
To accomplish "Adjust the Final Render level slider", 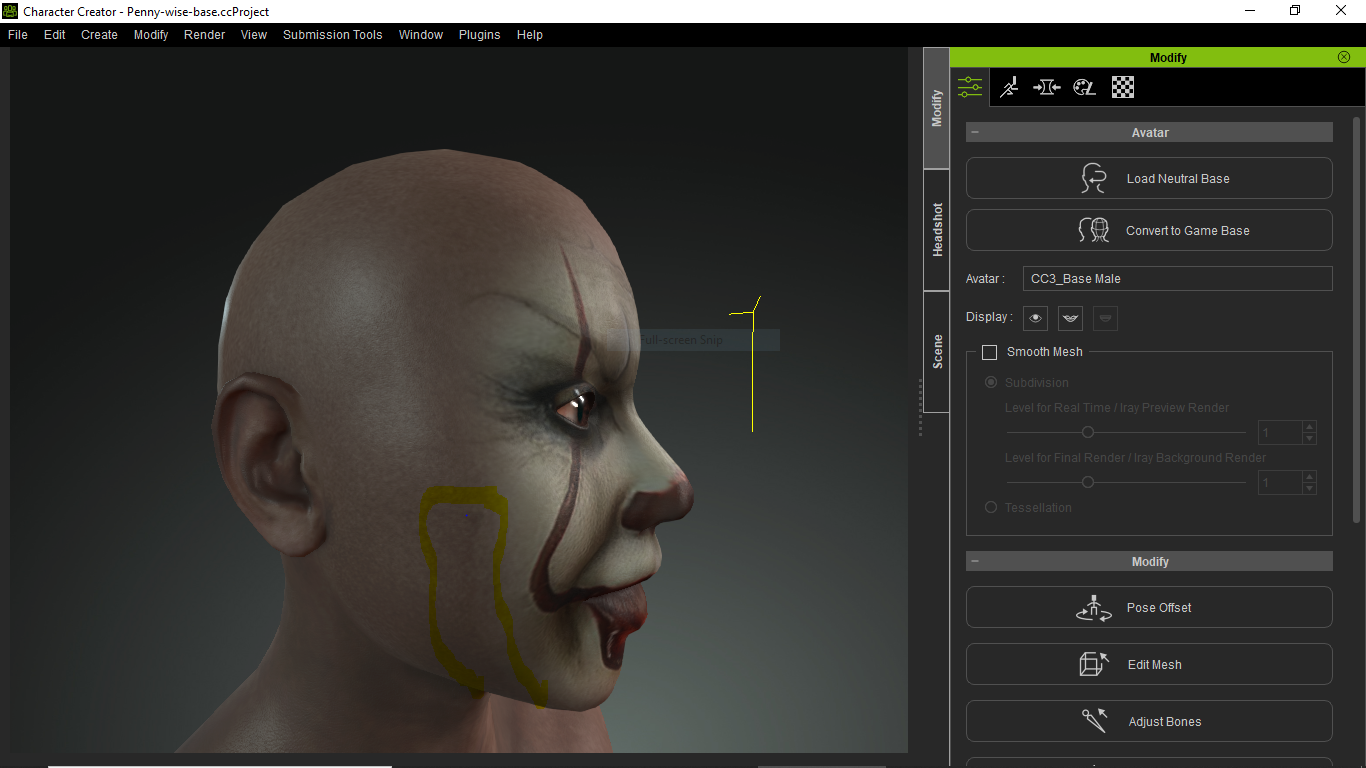I will [x=1088, y=482].
